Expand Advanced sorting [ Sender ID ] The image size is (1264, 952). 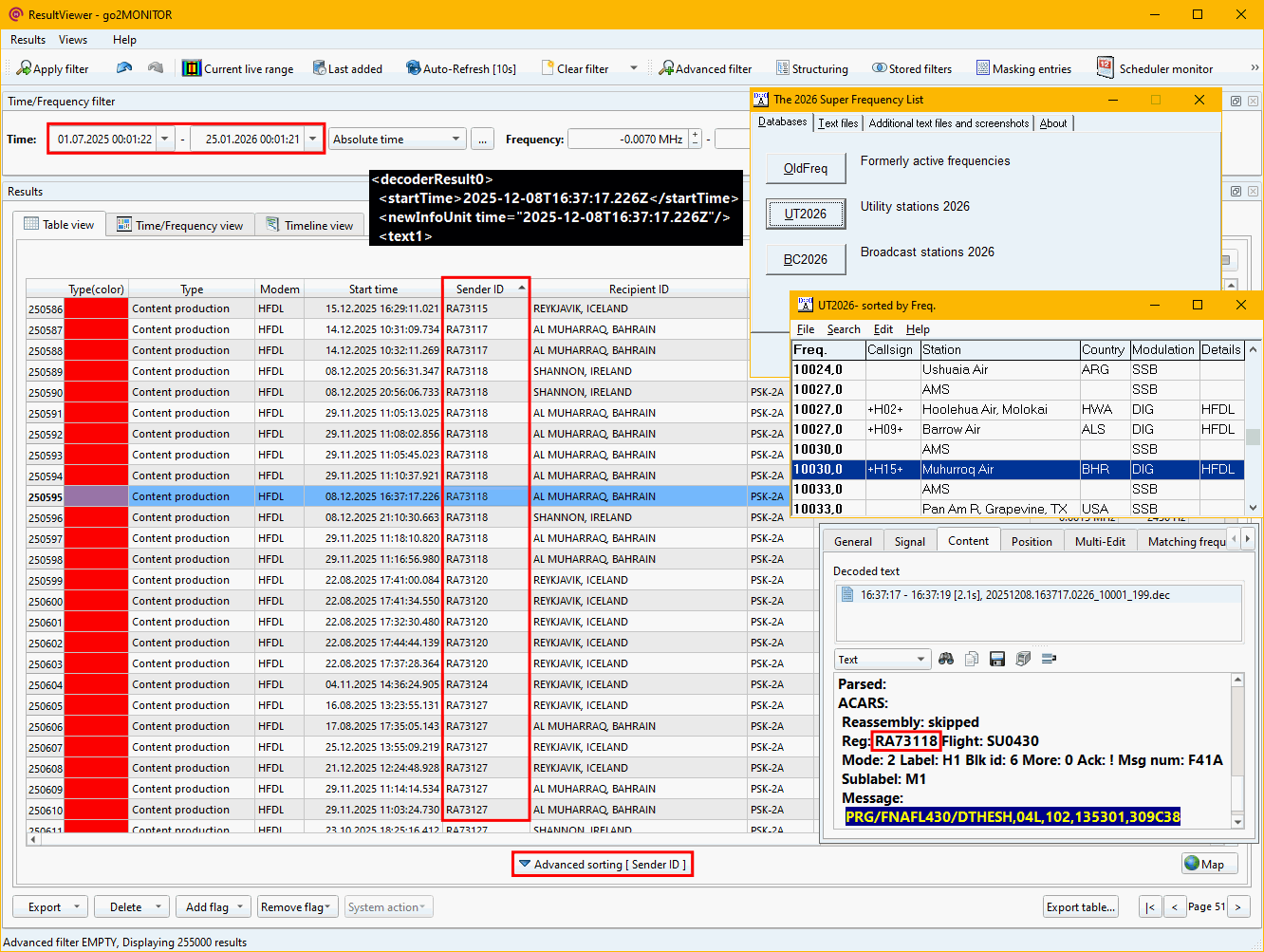click(x=603, y=864)
